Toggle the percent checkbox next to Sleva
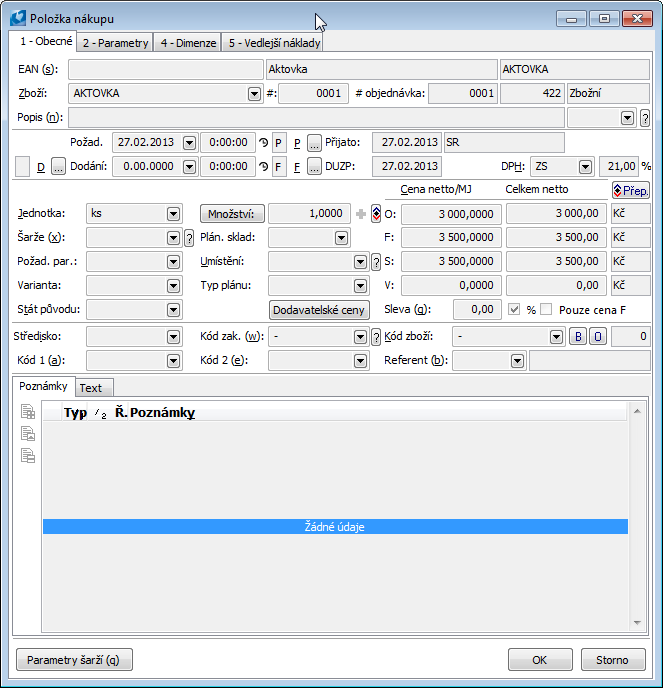Screen dimensions: 663x688 click(x=514, y=309)
